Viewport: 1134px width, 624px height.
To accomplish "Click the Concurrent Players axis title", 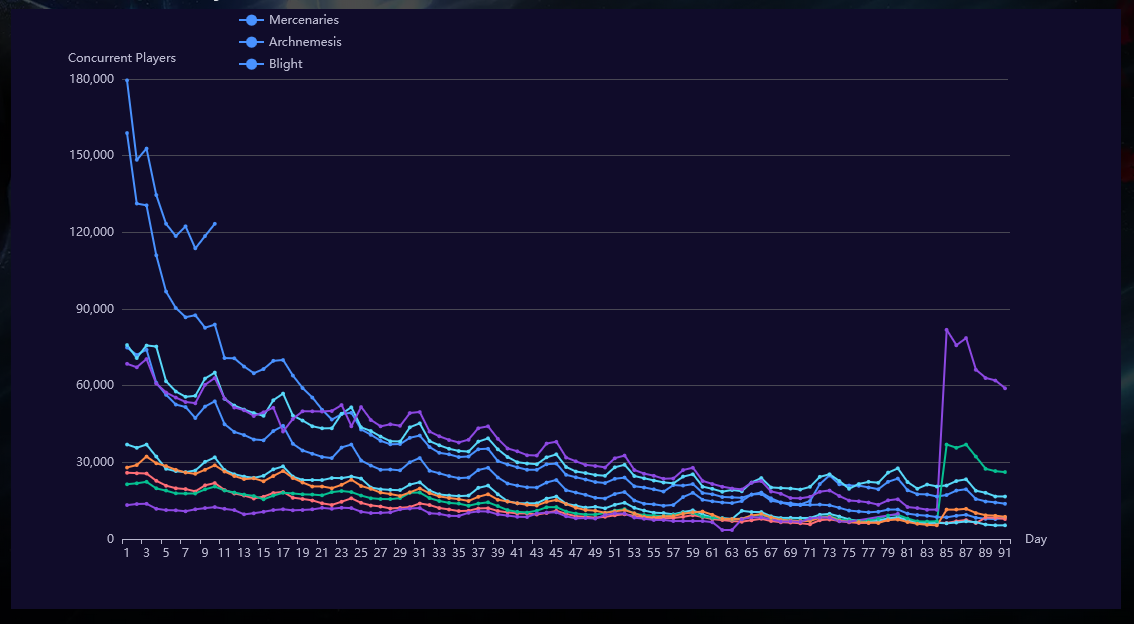I will pos(122,58).
